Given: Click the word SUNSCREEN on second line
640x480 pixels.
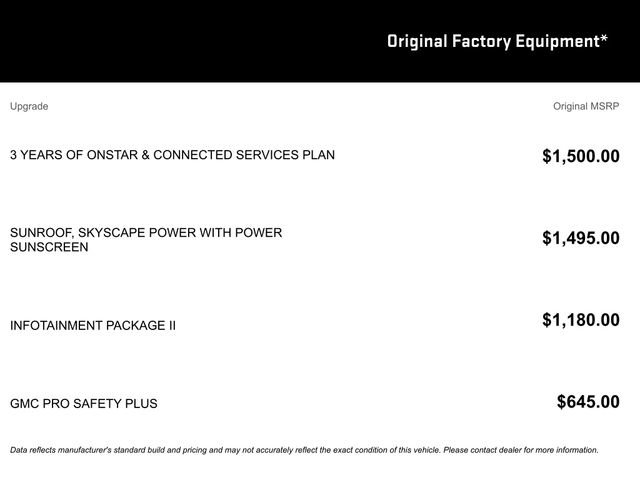Looking at the screenshot, I should pyautogui.click(x=49, y=247).
